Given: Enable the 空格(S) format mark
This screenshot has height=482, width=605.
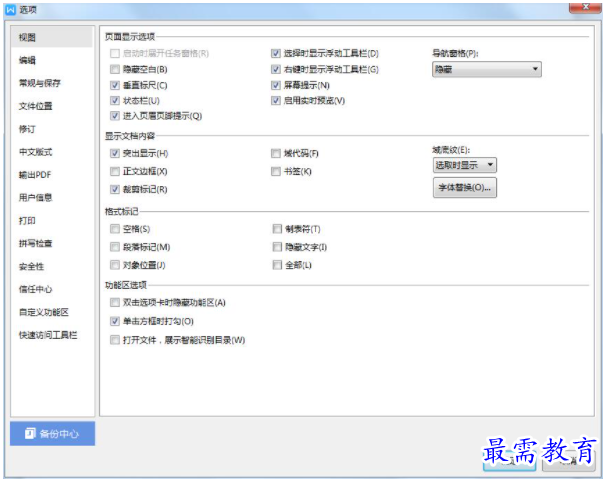Looking at the screenshot, I should pos(115,229).
